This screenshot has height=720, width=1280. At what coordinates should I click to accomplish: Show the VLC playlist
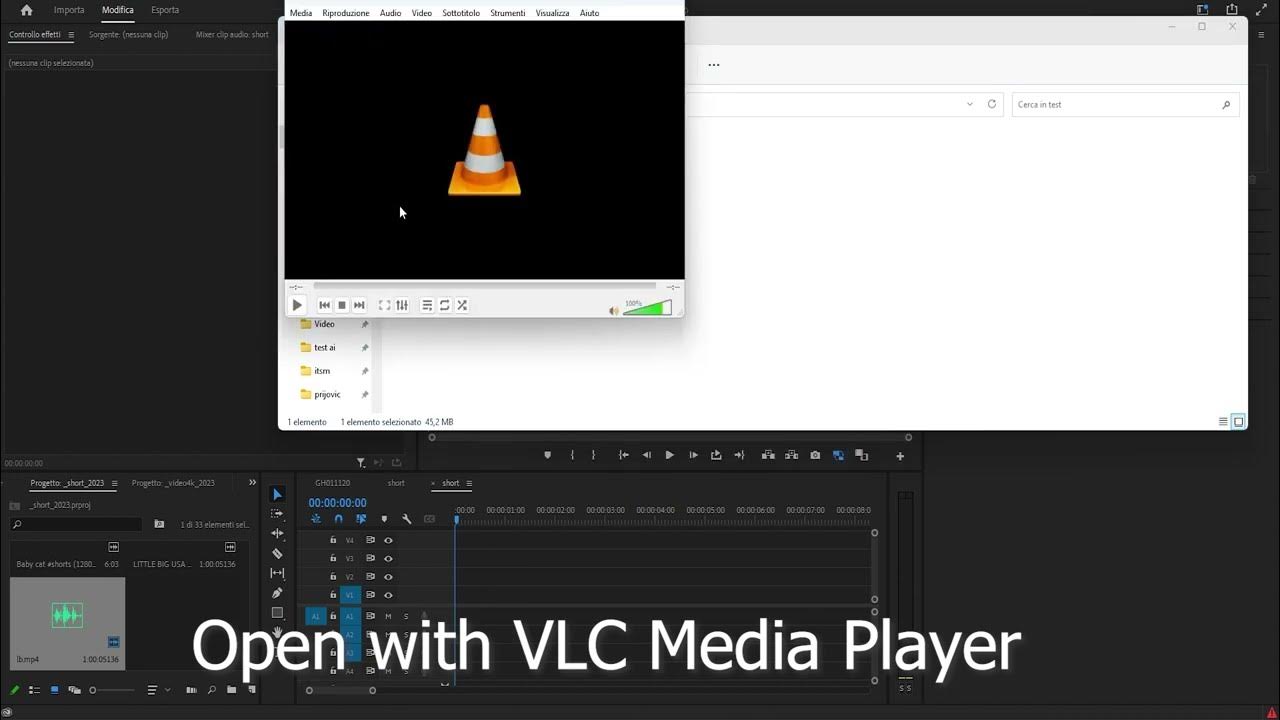pyautogui.click(x=427, y=305)
